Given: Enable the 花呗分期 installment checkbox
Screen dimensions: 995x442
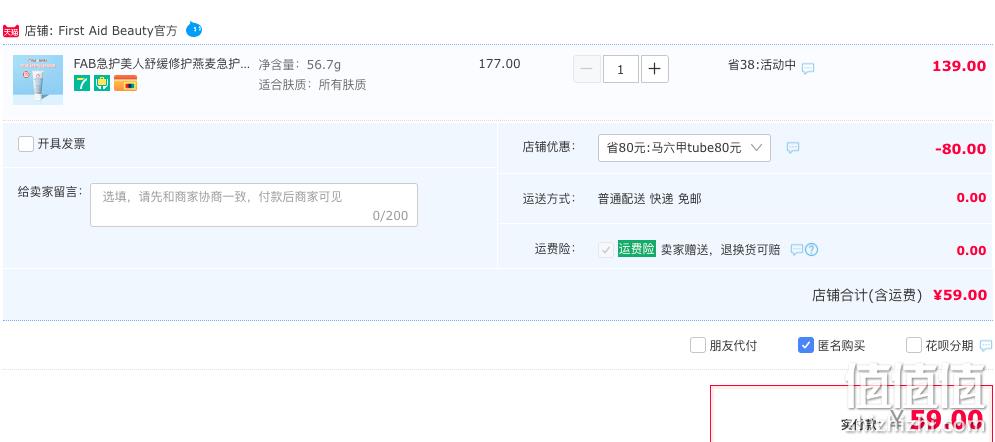Looking at the screenshot, I should (x=914, y=346).
